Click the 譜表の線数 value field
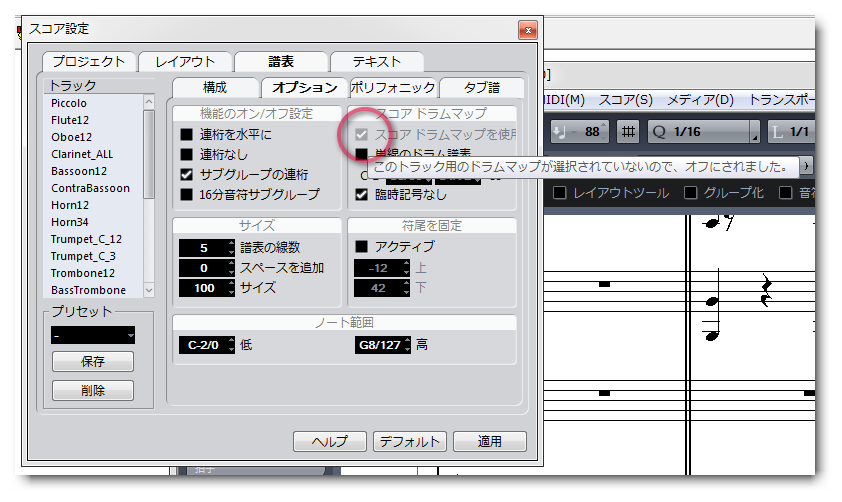This screenshot has width=842, height=502. point(204,248)
